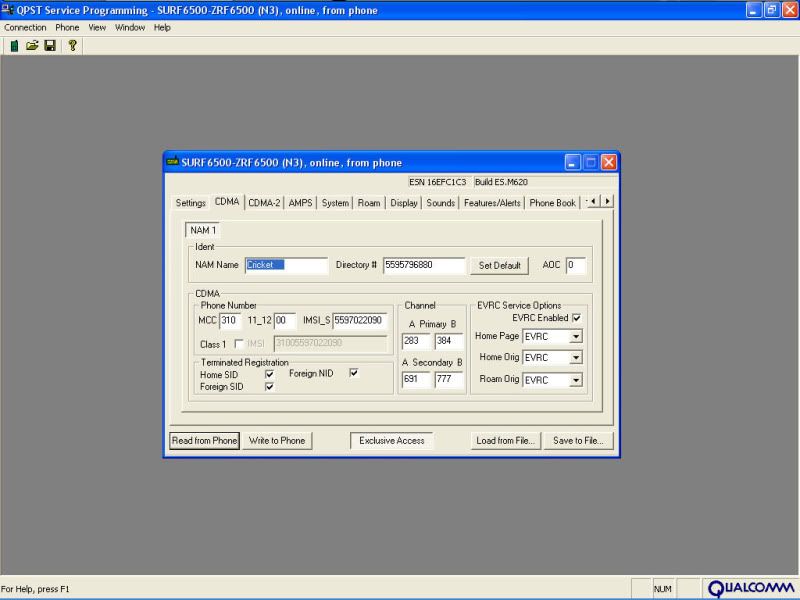
Task: Switch to the Phone Book tab
Action: (x=553, y=203)
